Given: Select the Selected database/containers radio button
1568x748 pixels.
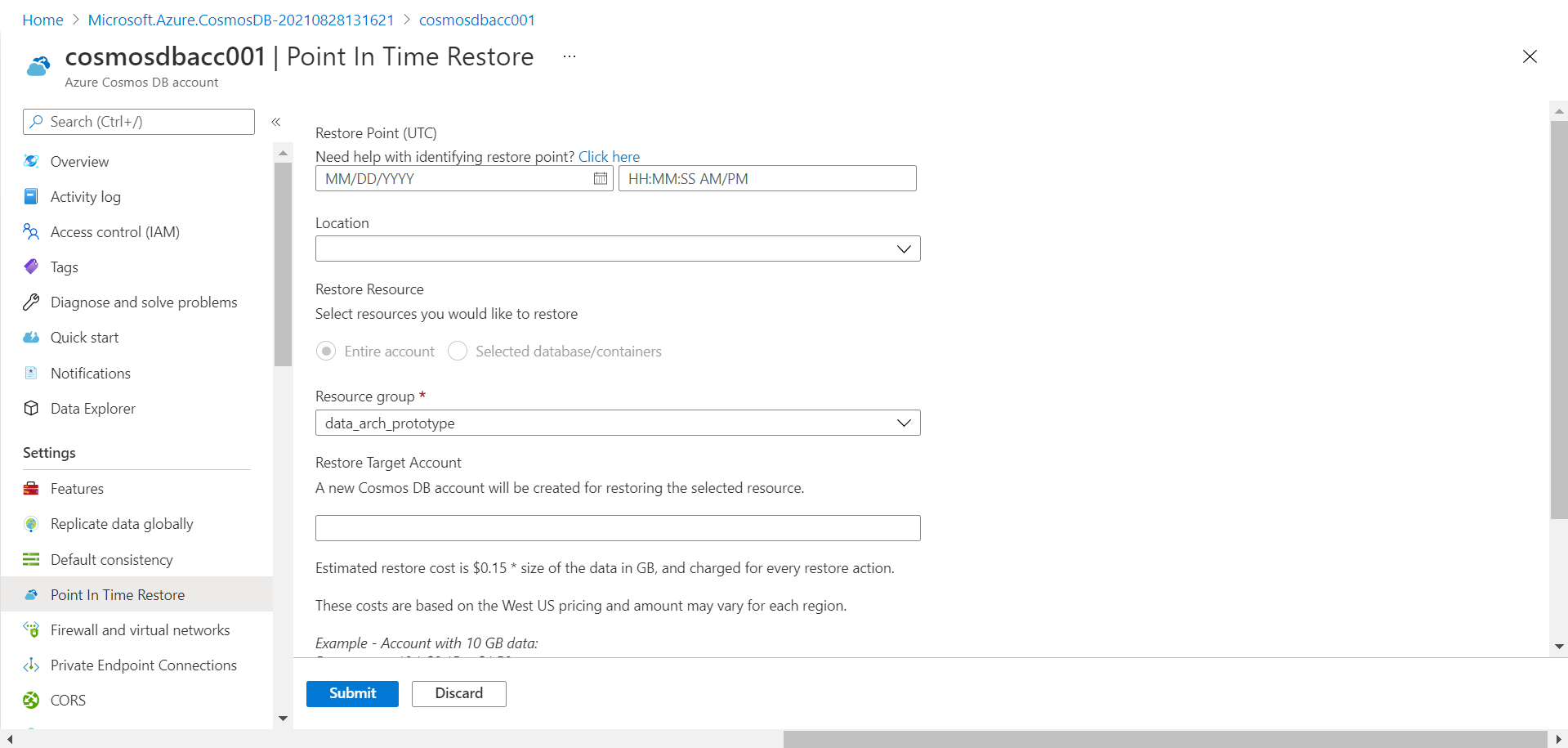Looking at the screenshot, I should [458, 351].
